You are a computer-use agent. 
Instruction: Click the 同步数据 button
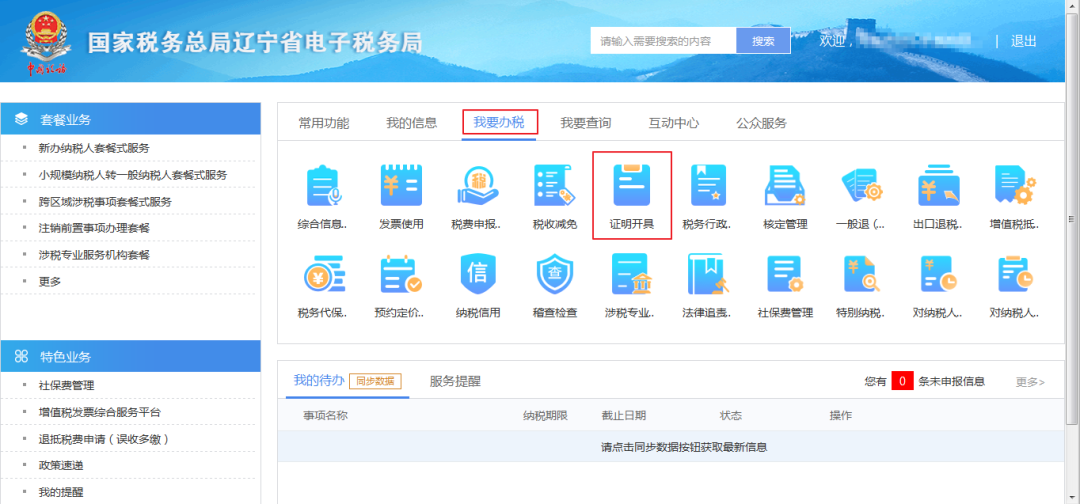click(375, 381)
